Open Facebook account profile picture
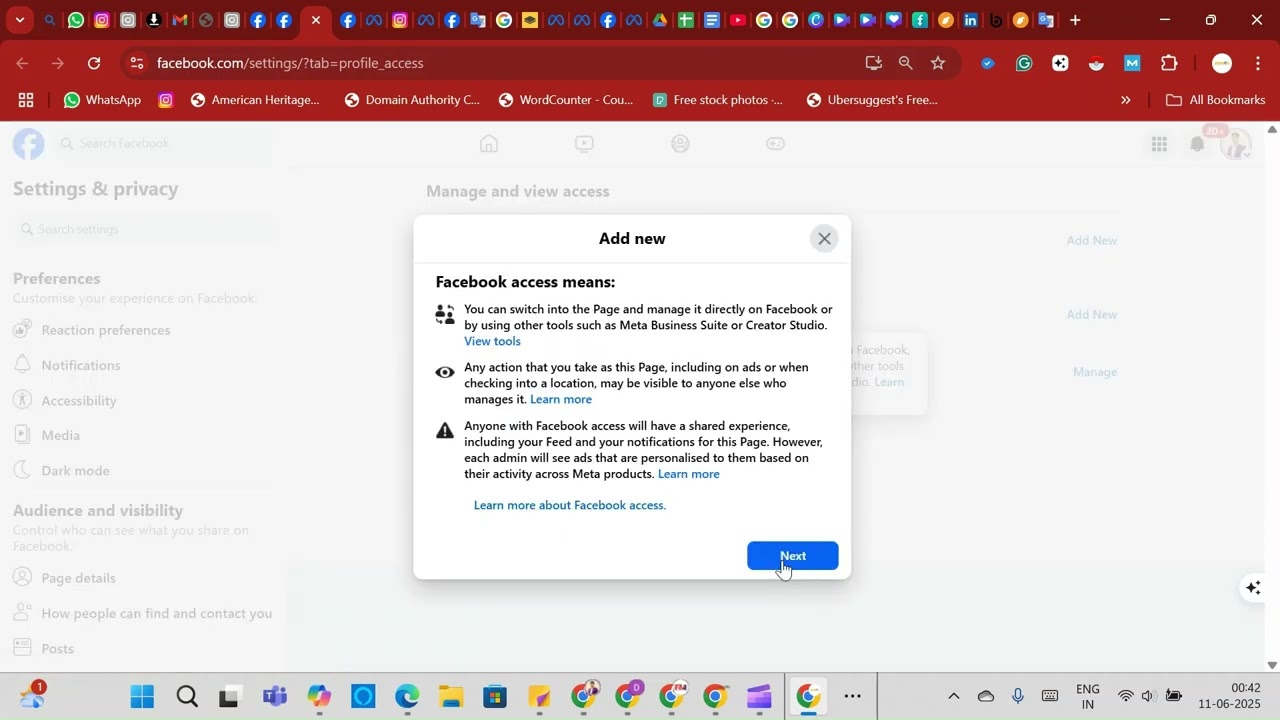The height and width of the screenshot is (720, 1280). click(1236, 144)
